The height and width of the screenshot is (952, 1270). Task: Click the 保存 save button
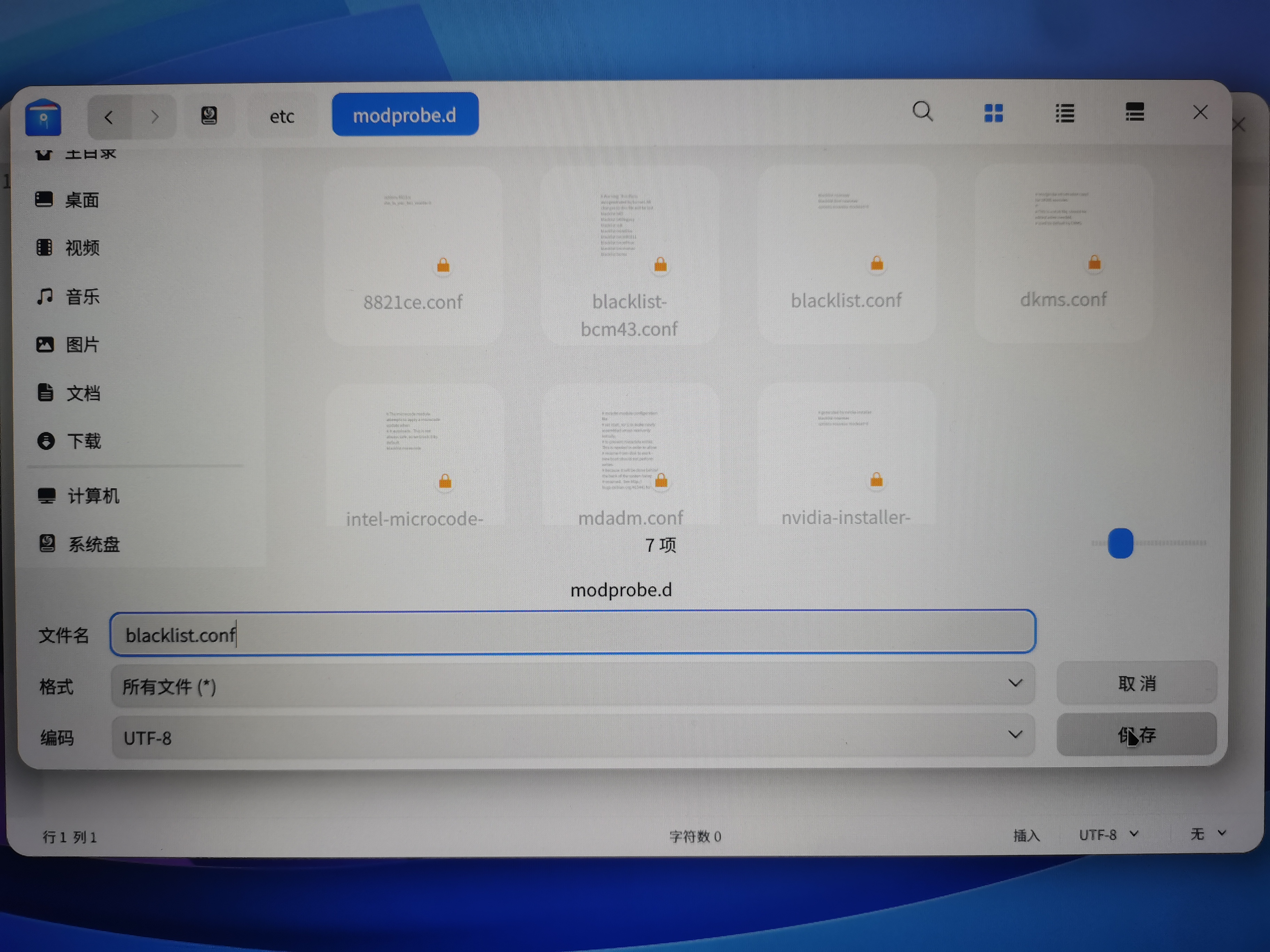1136,735
